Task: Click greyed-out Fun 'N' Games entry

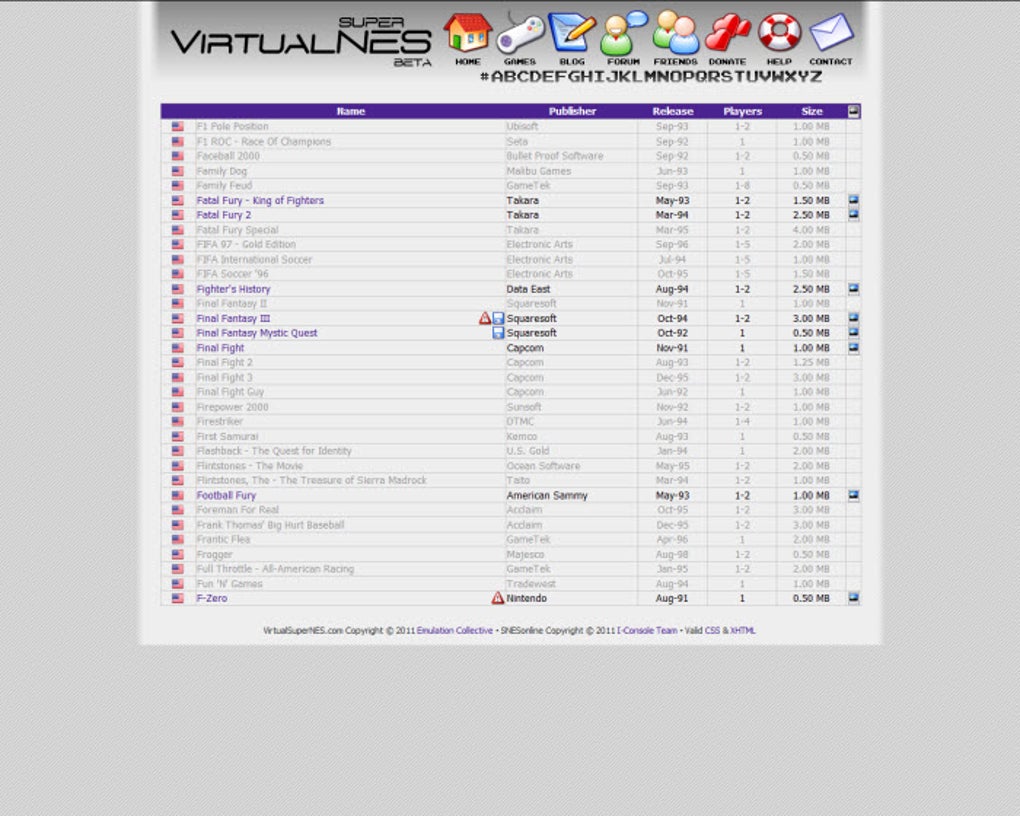Action: pos(229,584)
